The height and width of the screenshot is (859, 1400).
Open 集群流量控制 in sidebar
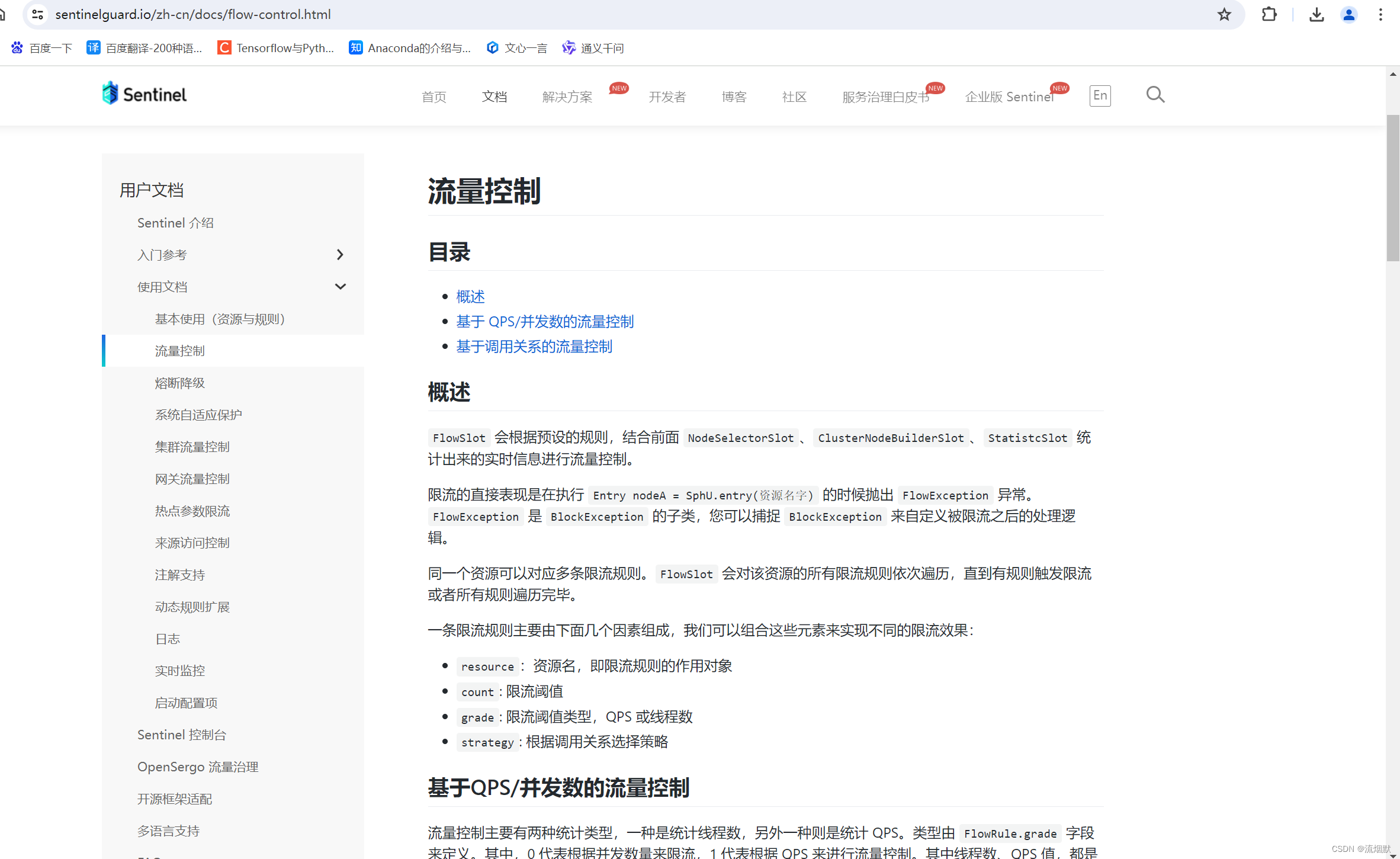(192, 447)
